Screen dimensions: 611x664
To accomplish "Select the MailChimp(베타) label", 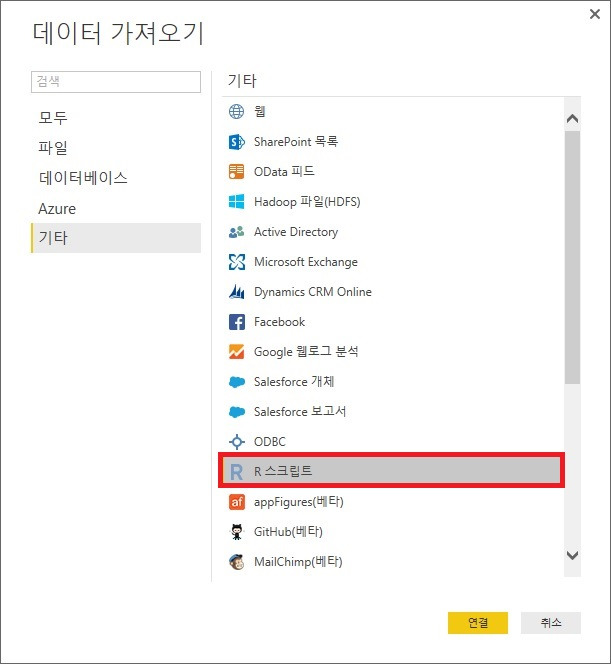I will (x=298, y=562).
